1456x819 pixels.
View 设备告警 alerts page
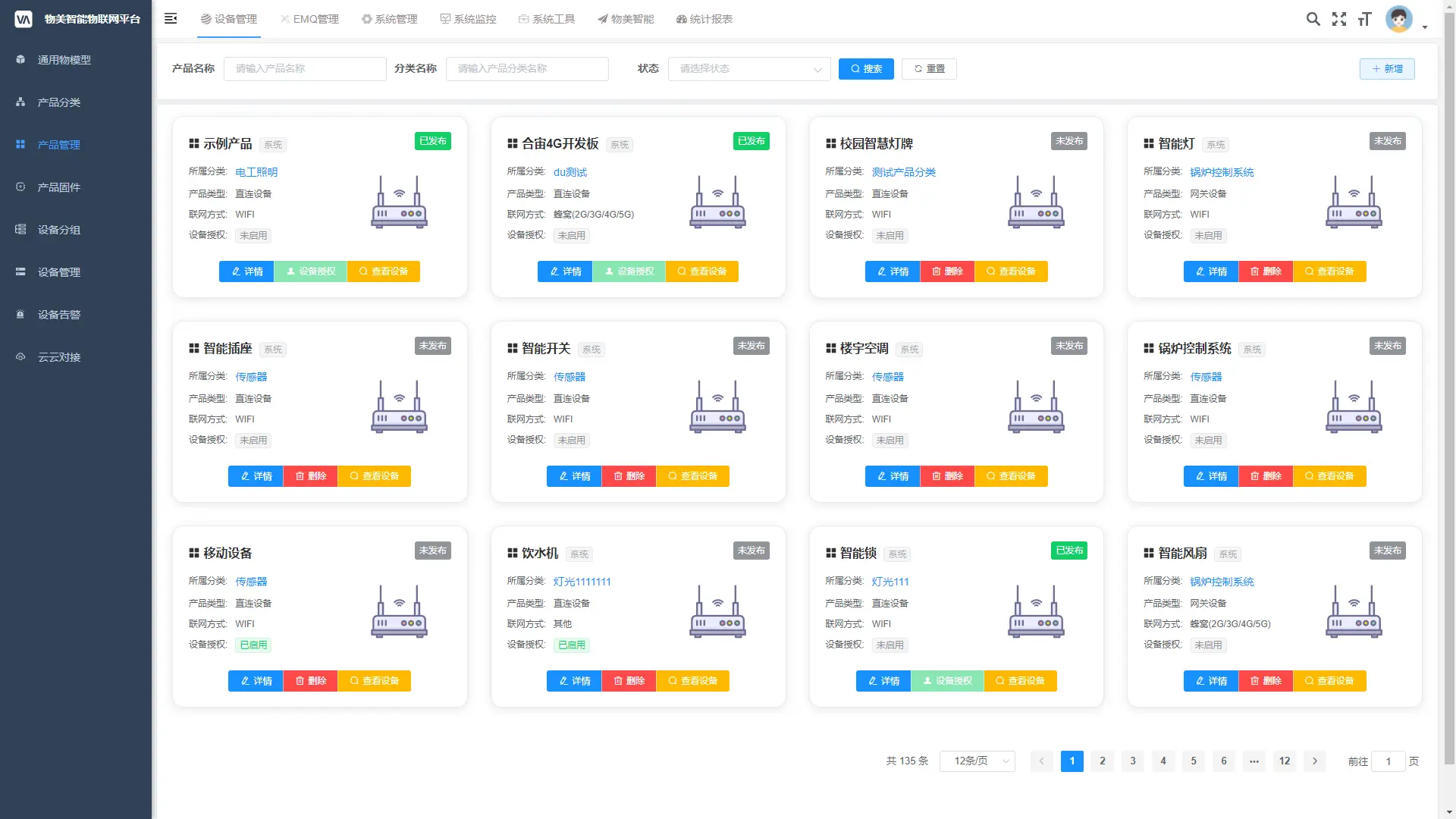coord(57,315)
